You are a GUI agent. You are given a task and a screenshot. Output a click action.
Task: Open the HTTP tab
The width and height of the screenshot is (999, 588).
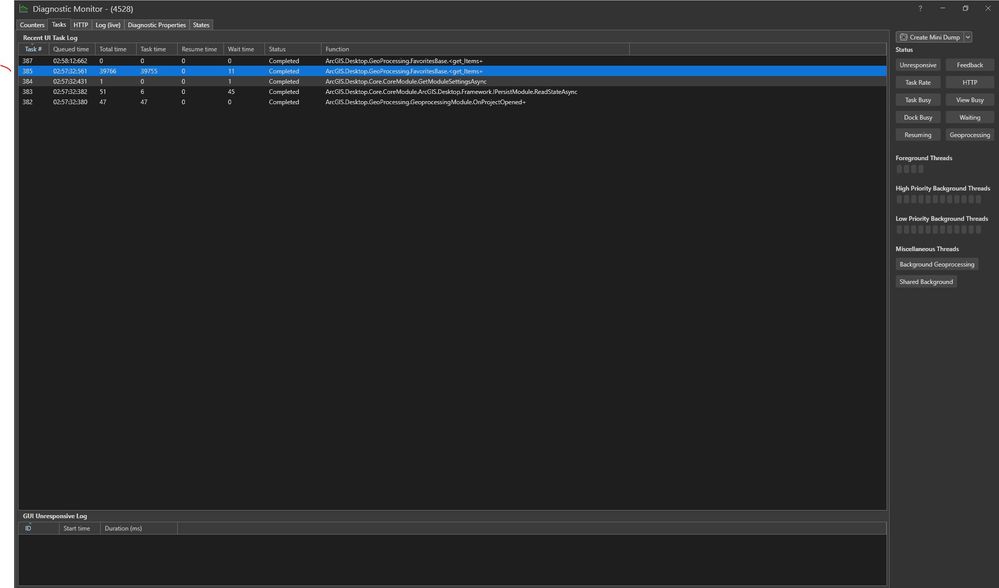click(x=80, y=25)
